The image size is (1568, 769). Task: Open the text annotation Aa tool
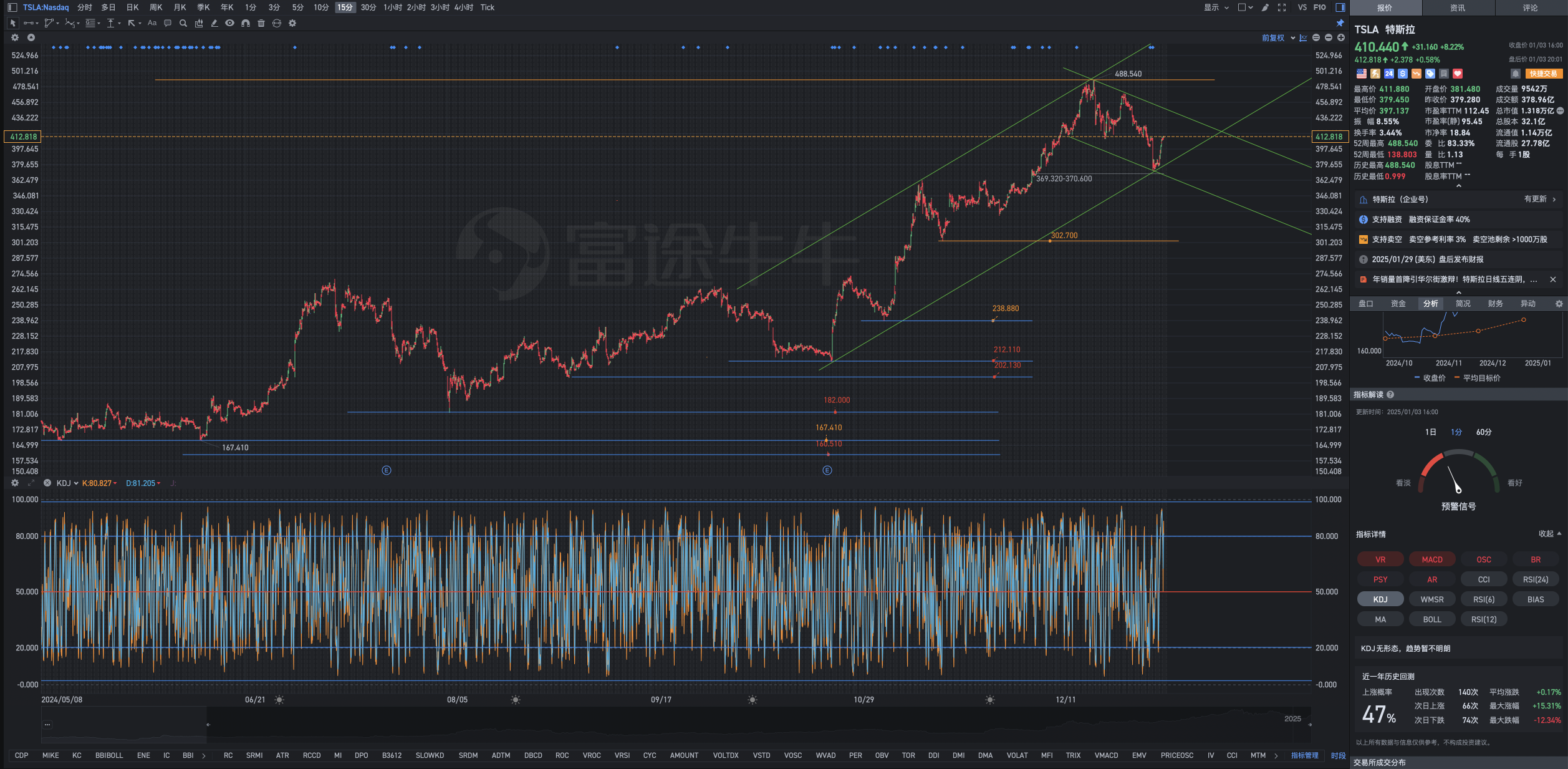point(152,23)
